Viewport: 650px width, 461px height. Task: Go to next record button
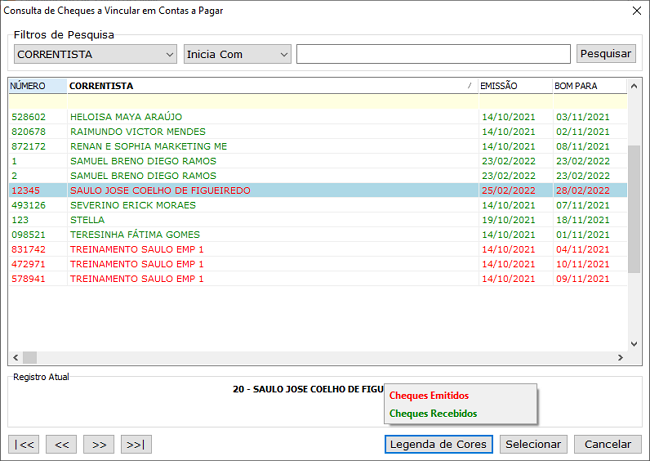tap(98, 444)
